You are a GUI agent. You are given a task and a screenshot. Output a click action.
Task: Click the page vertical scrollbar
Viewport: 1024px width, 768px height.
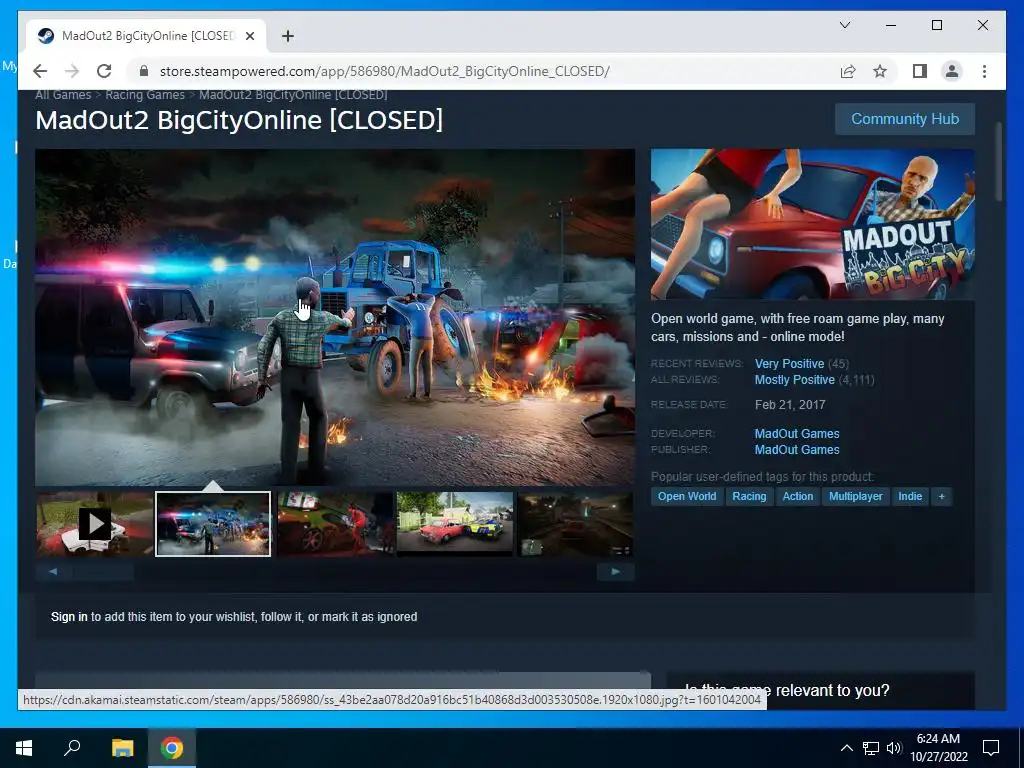(998, 162)
